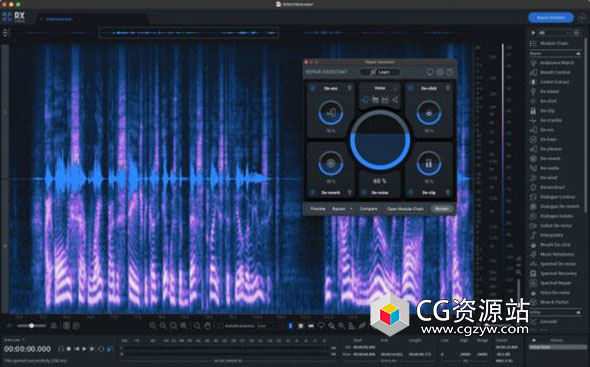Toggle De-reverb listen ear icon

[x=350, y=193]
